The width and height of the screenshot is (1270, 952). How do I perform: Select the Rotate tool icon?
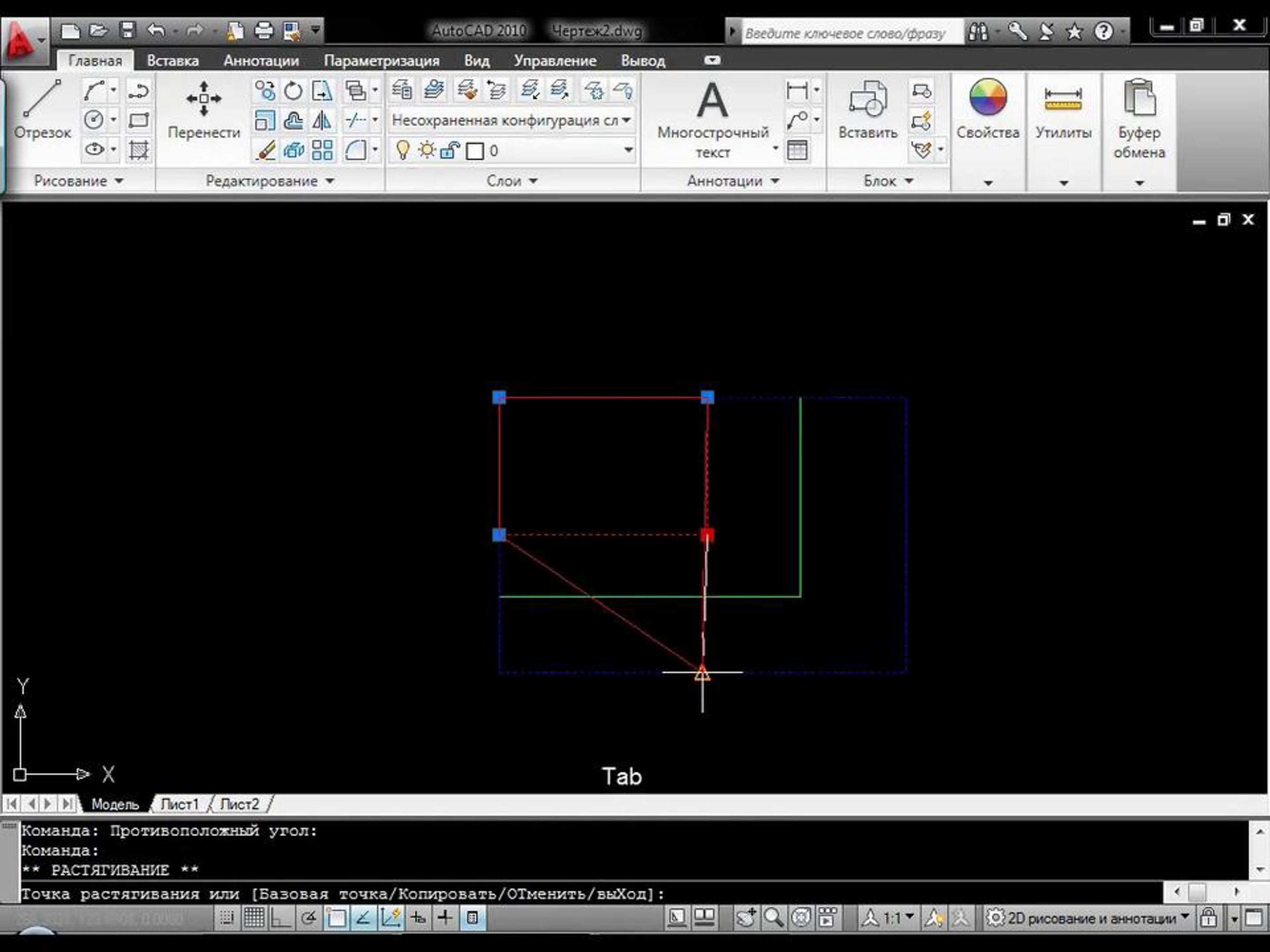293,90
